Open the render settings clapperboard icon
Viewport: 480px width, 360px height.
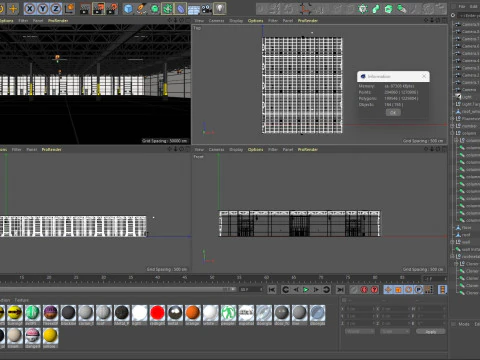coord(85,9)
